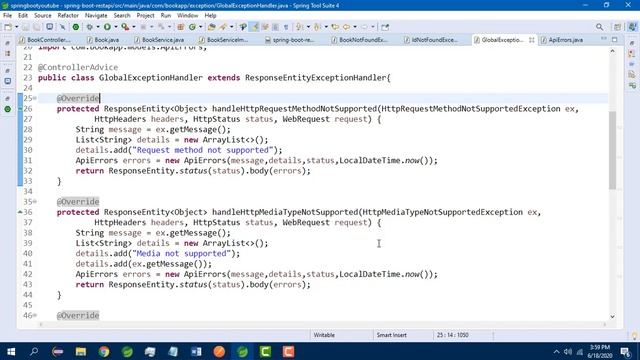Open the Source menu
Image resolution: width=640 pixels, height=360 pixels.
pyautogui.click(x=42, y=16)
